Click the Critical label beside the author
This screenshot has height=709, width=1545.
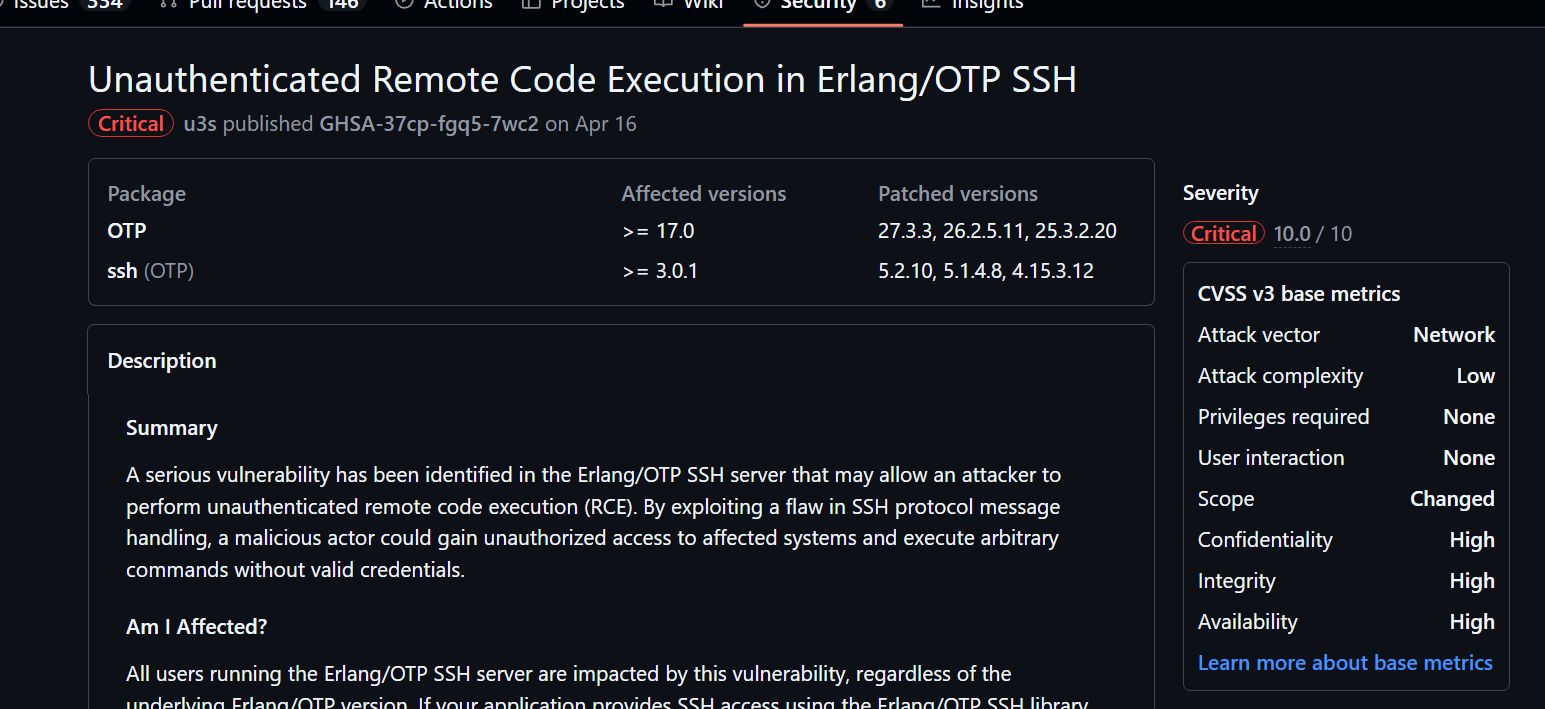coord(131,124)
